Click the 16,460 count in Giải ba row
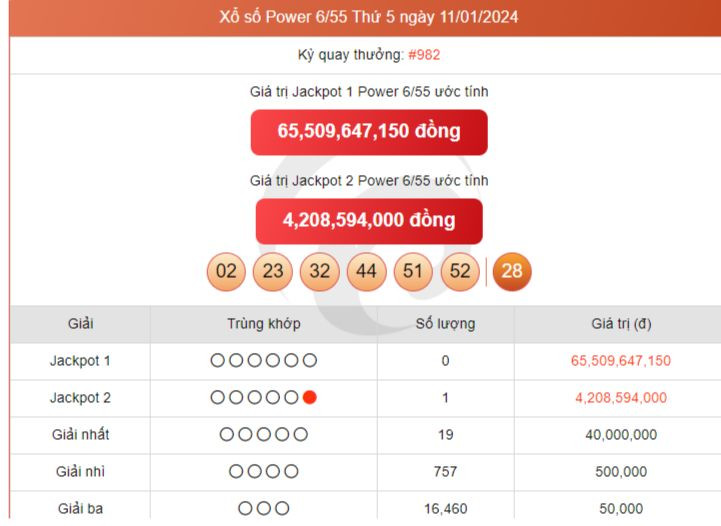This screenshot has width=721, height=526. [445, 509]
